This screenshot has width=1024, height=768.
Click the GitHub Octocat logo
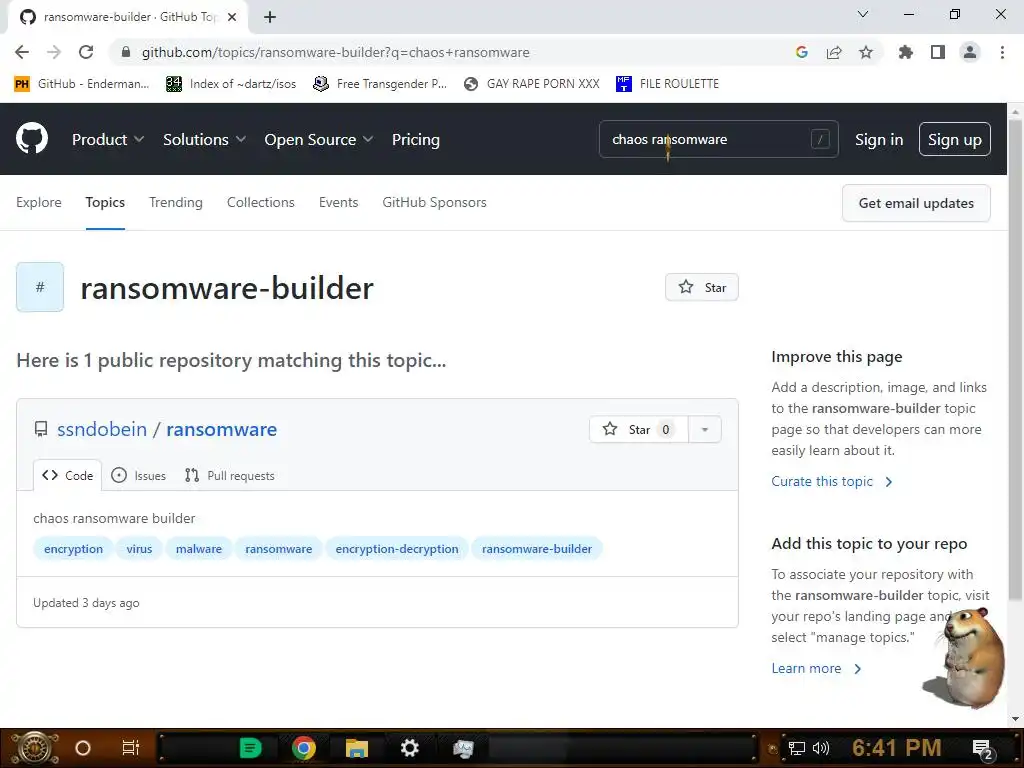click(32, 138)
